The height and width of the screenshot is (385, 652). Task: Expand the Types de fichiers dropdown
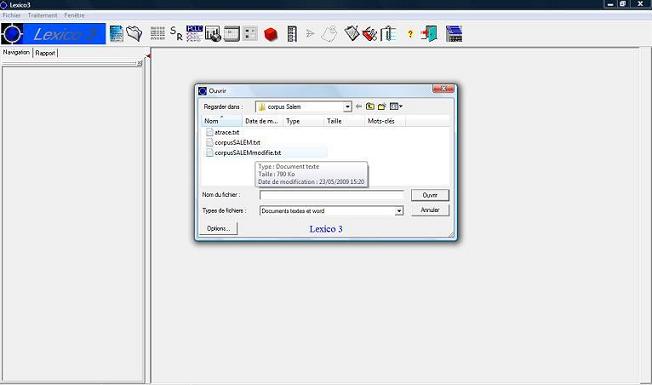pos(399,211)
